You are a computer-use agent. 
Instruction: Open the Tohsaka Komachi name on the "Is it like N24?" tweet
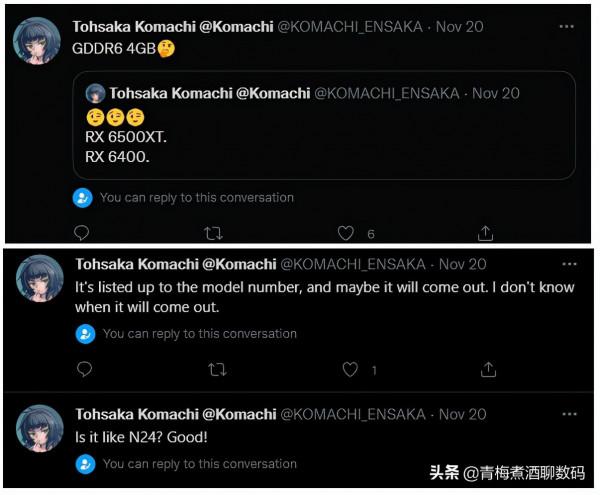(175, 414)
